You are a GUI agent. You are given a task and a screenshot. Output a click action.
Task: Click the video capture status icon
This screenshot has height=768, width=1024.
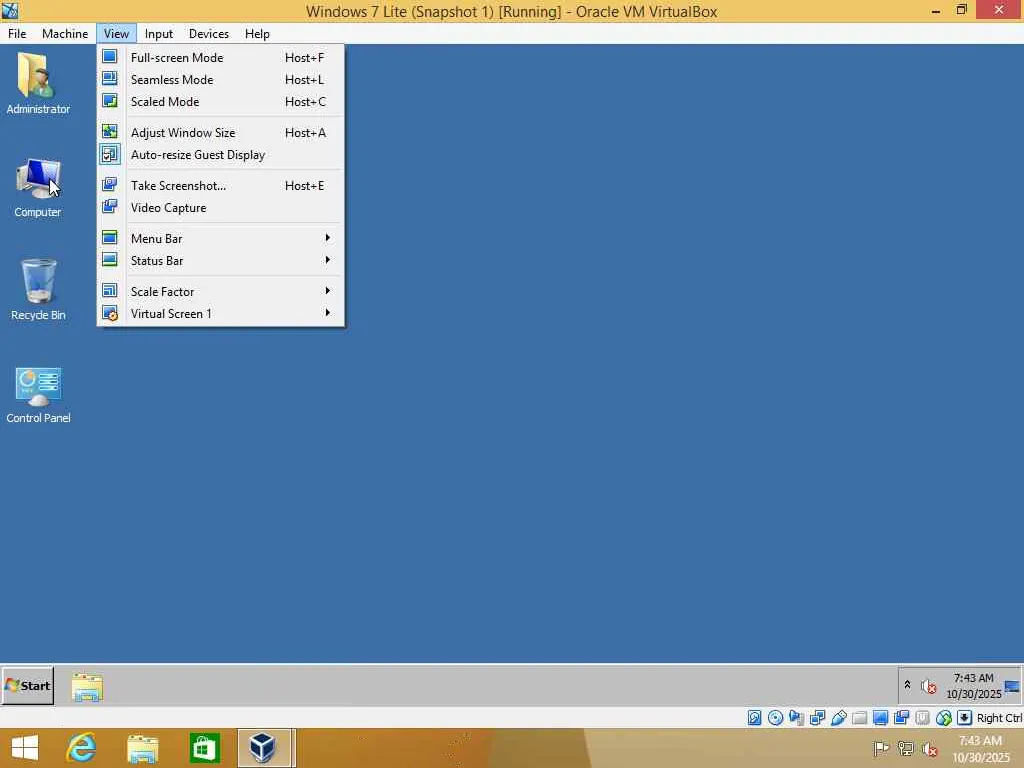tap(901, 718)
